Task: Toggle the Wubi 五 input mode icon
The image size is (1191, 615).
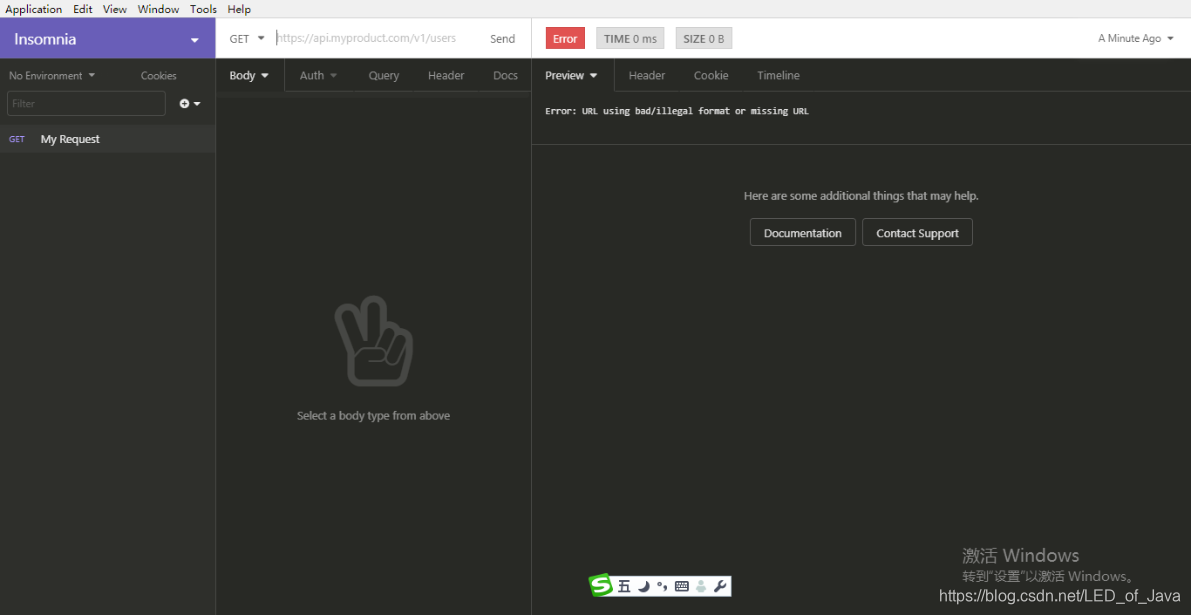Action: point(624,586)
